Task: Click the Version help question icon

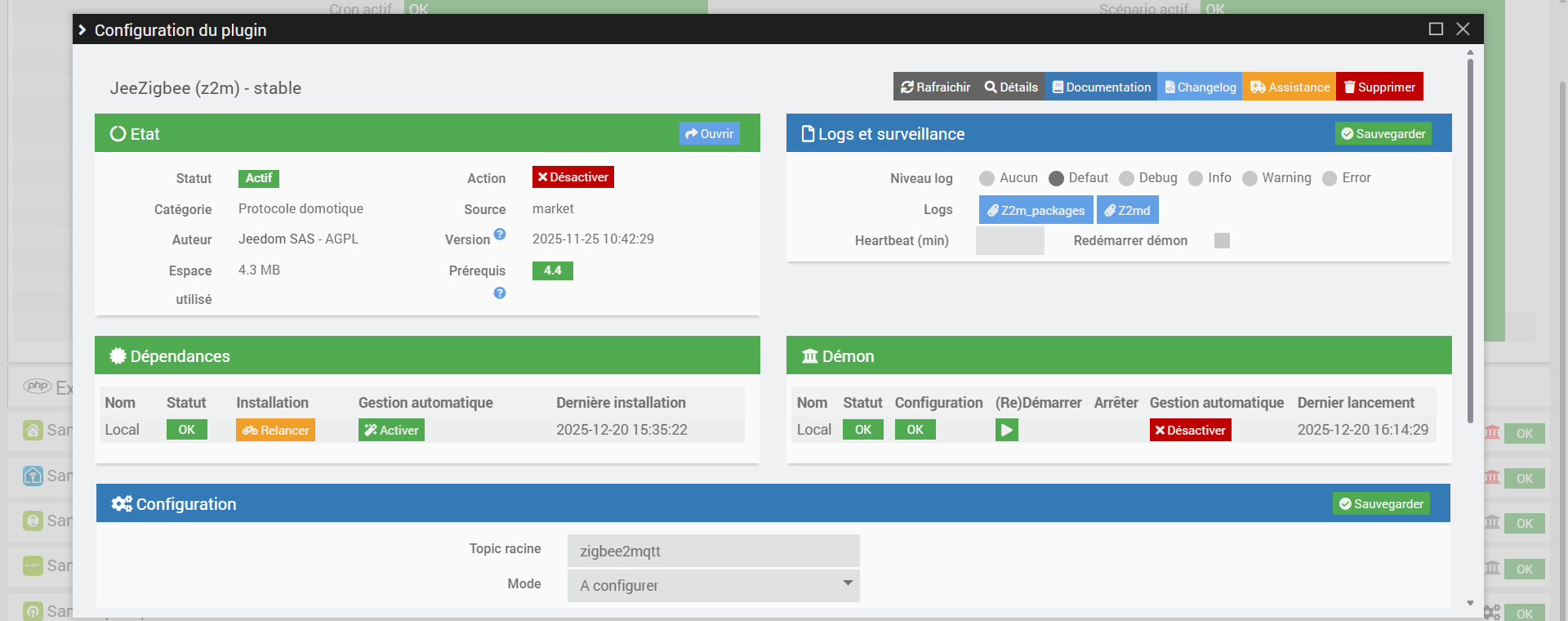Action: point(500,235)
